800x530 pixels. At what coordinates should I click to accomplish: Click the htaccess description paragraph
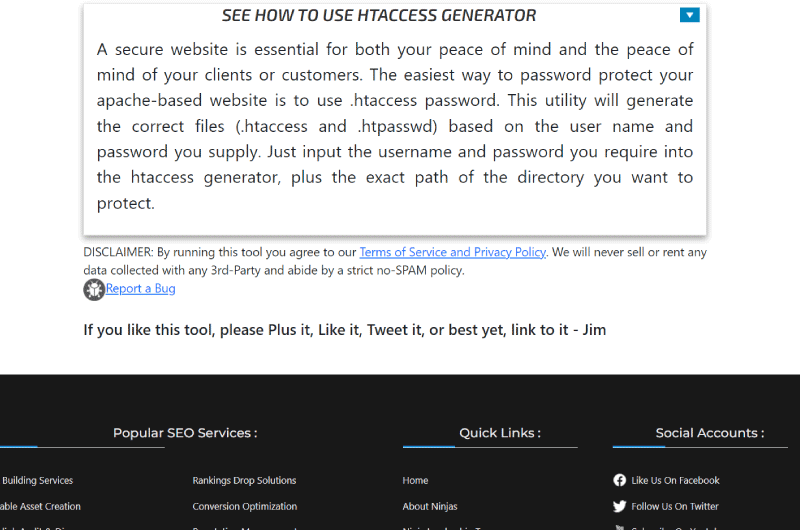point(395,126)
